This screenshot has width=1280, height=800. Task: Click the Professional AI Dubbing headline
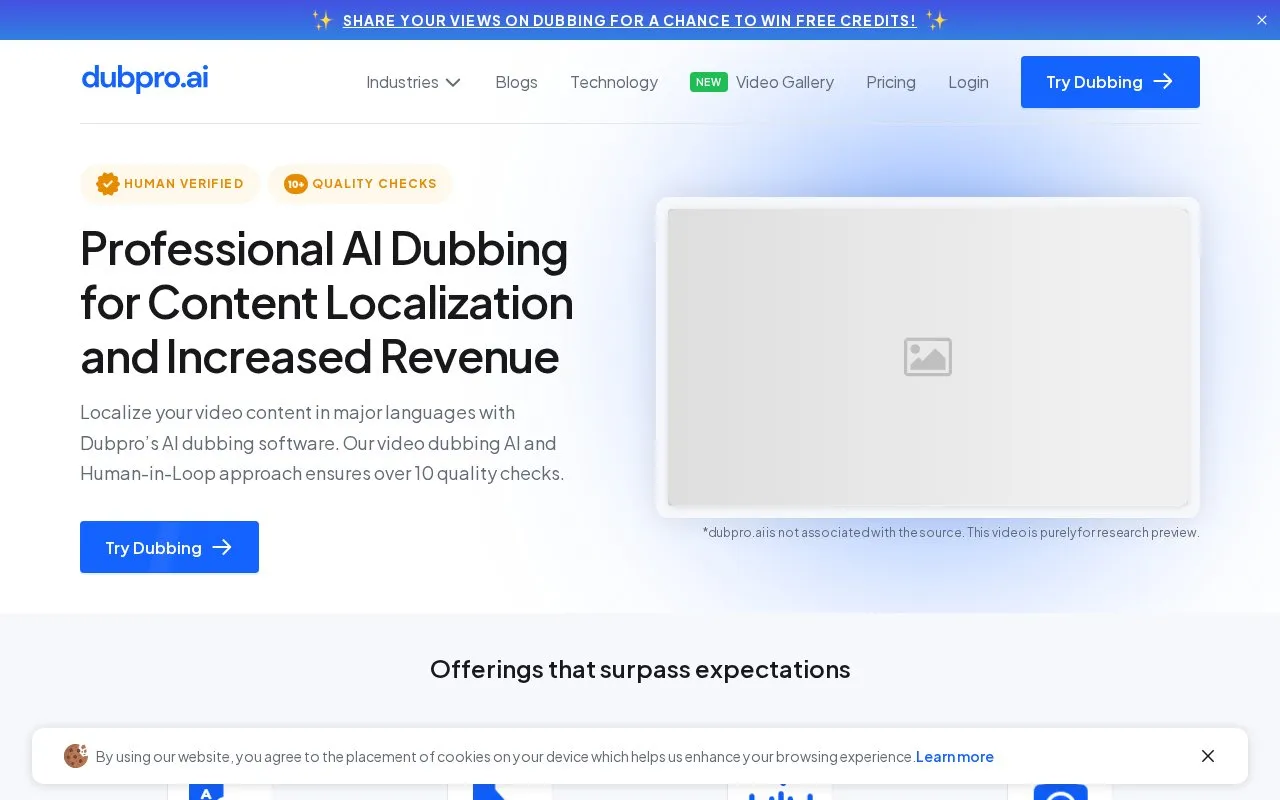[x=327, y=302]
